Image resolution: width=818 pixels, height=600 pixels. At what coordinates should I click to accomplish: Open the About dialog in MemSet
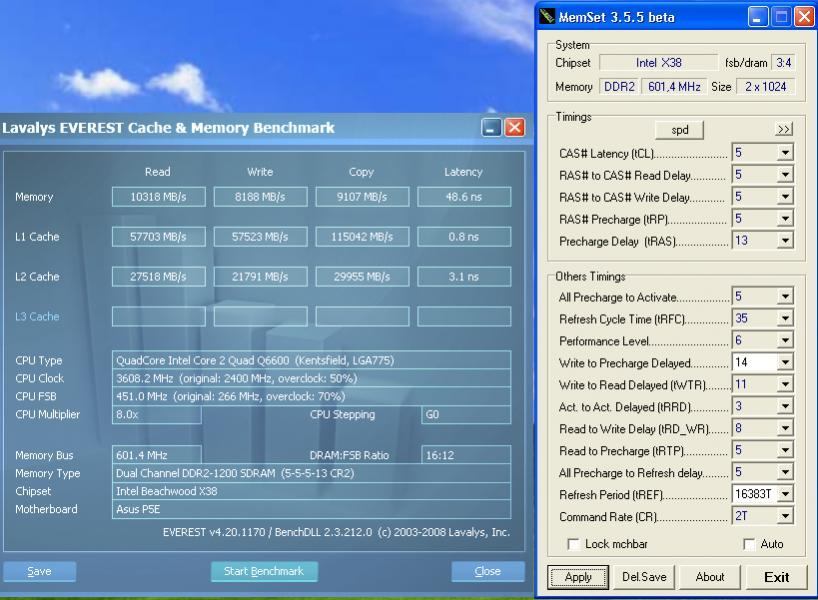pyautogui.click(x=709, y=577)
